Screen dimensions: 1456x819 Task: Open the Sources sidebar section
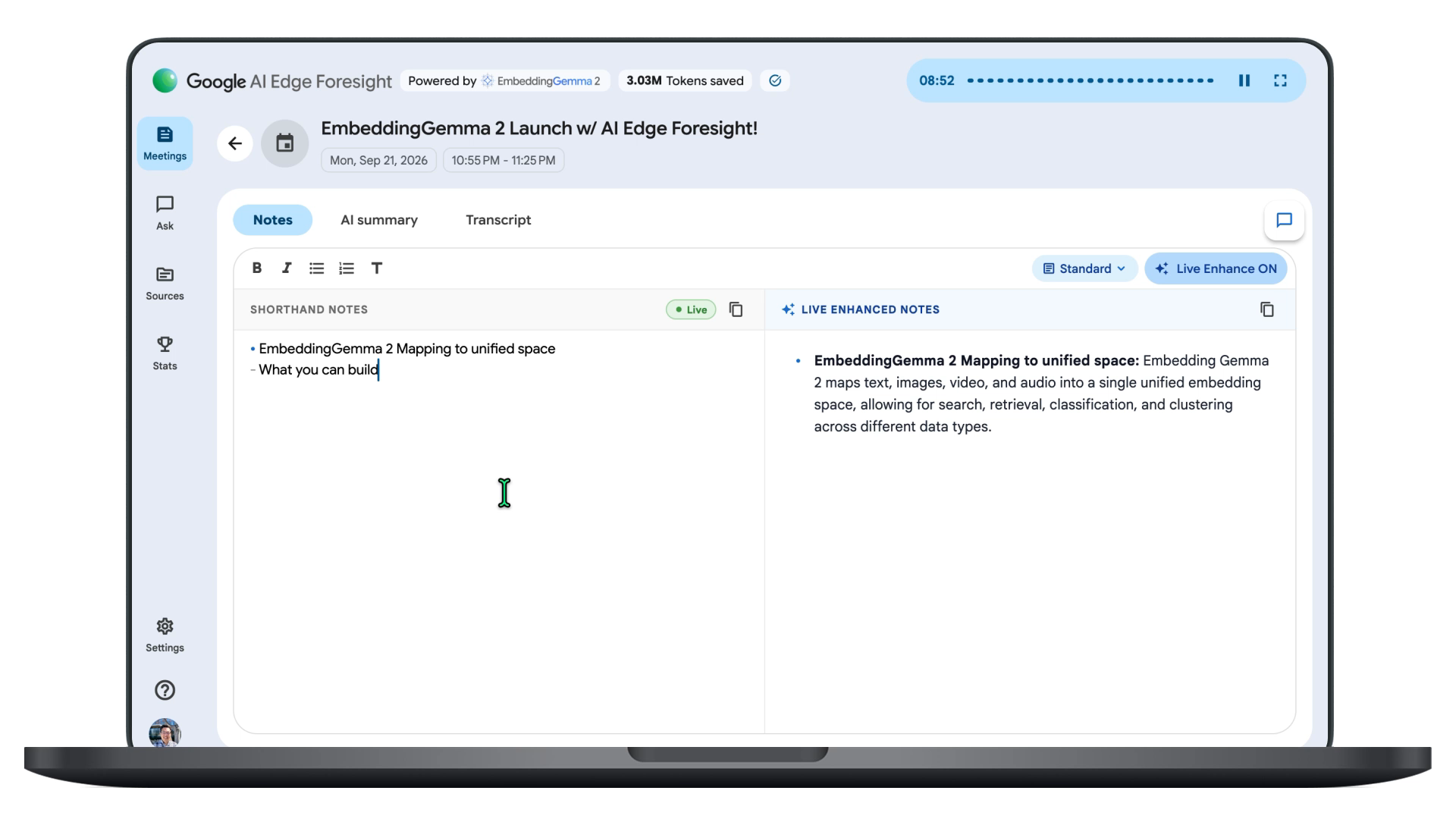coord(165,284)
